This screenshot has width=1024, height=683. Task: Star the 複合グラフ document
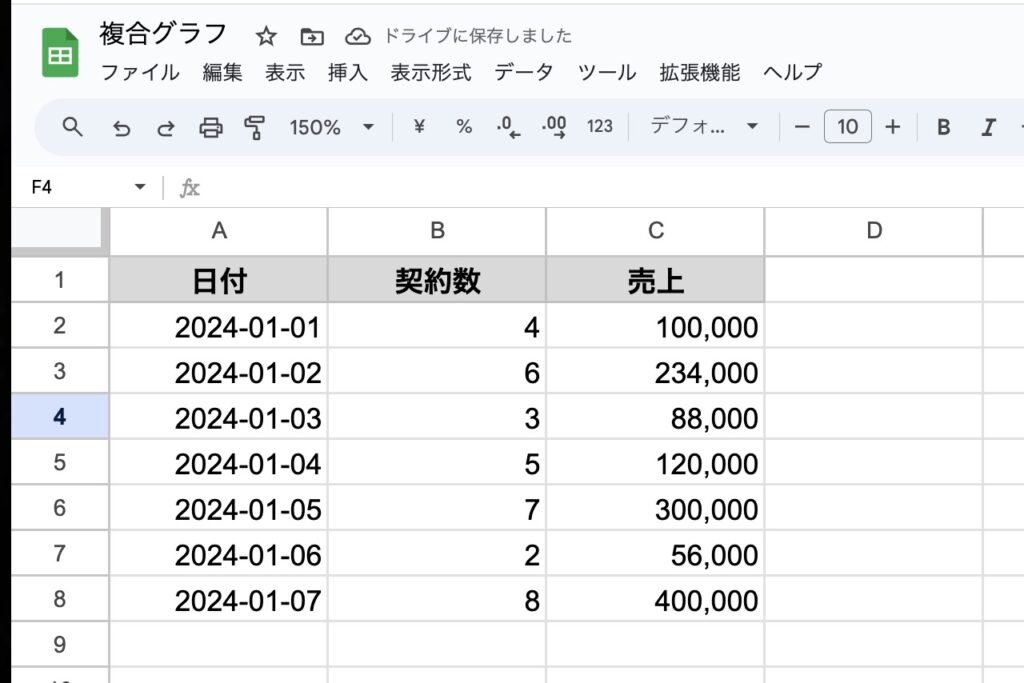[266, 37]
